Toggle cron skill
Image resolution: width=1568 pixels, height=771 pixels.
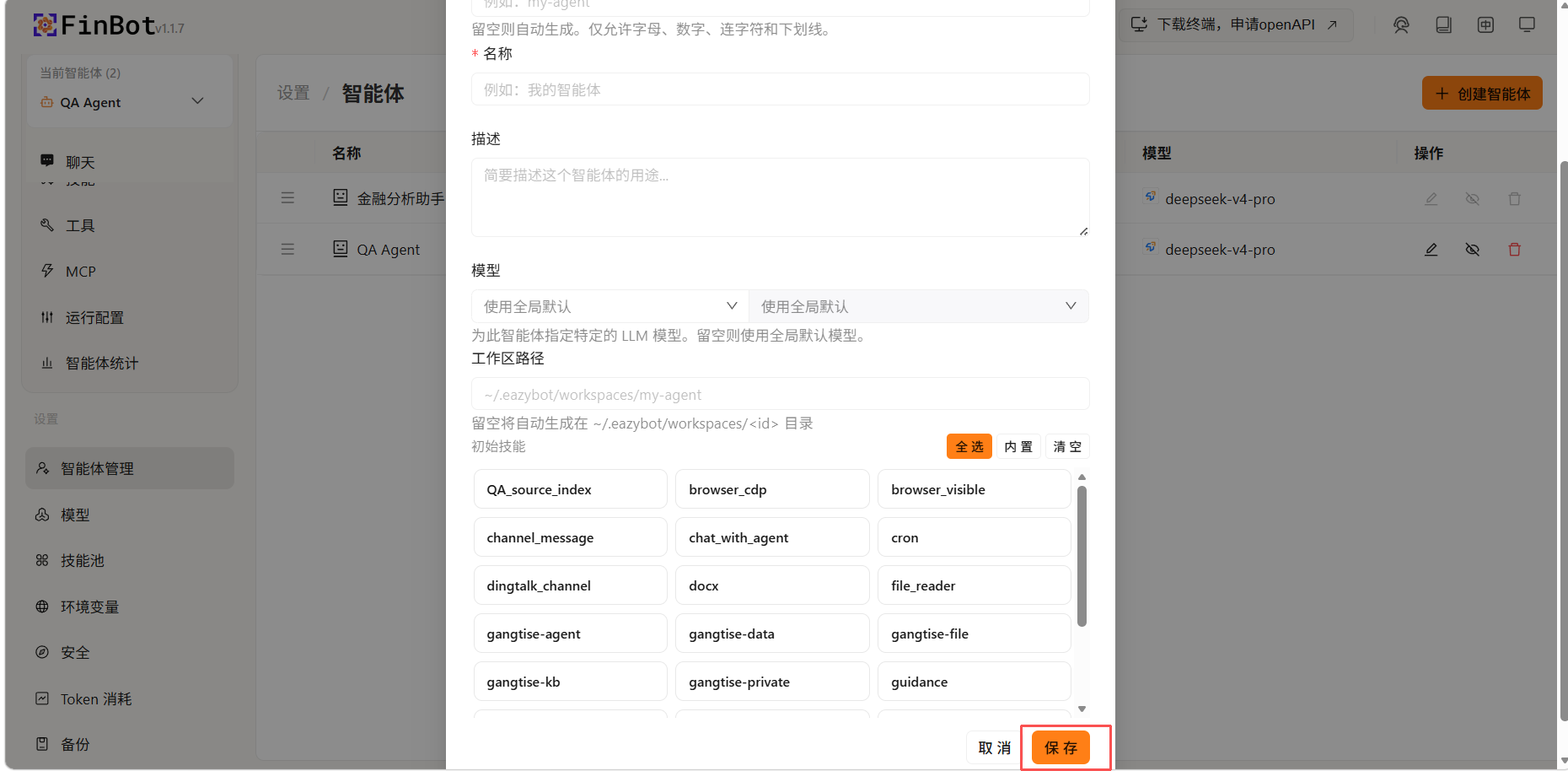click(975, 537)
